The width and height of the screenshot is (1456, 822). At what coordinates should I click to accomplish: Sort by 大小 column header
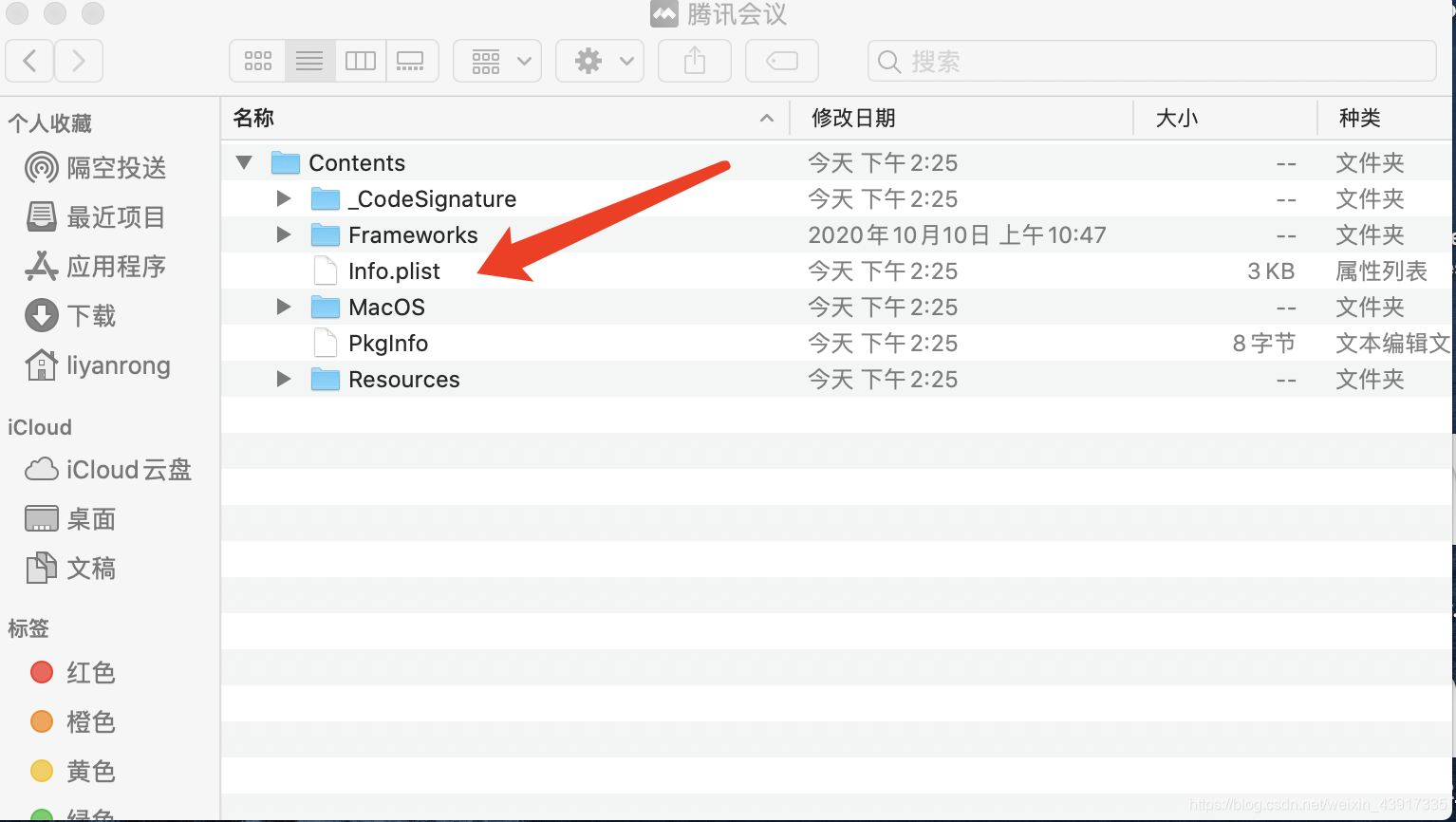pyautogui.click(x=1177, y=118)
